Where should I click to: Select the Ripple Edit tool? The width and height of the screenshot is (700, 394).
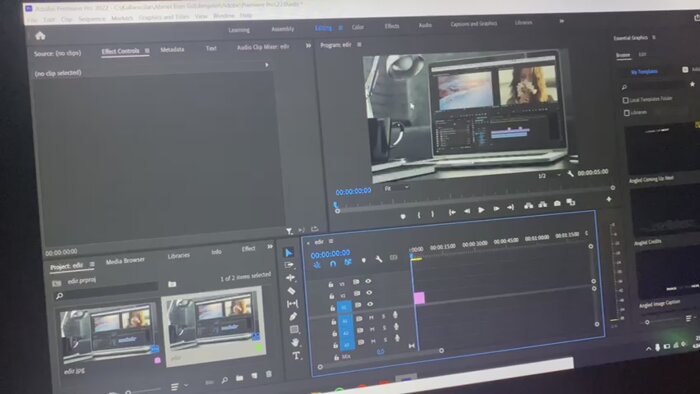291,278
